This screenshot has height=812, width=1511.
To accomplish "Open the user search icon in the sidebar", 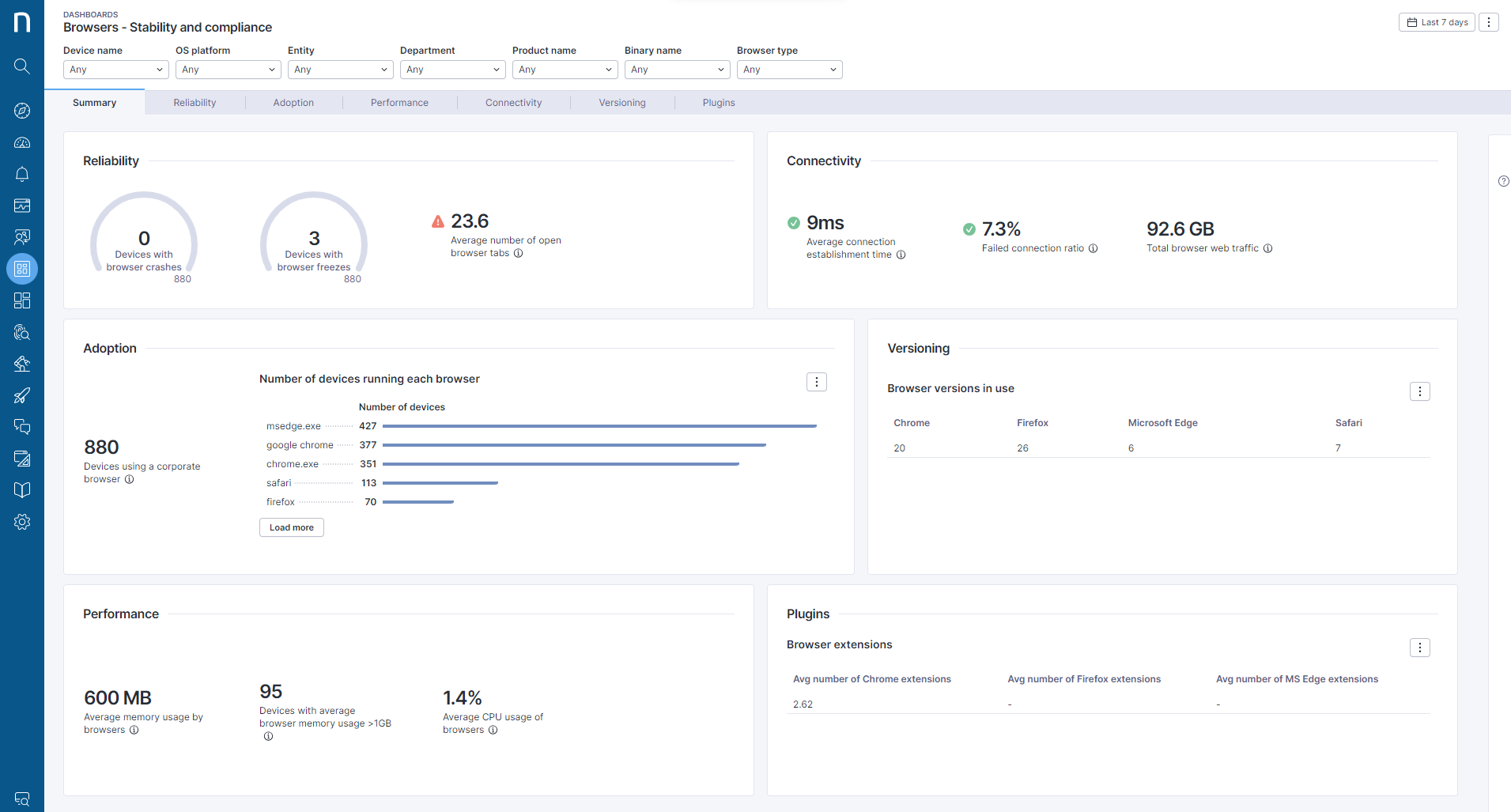I will (22, 237).
